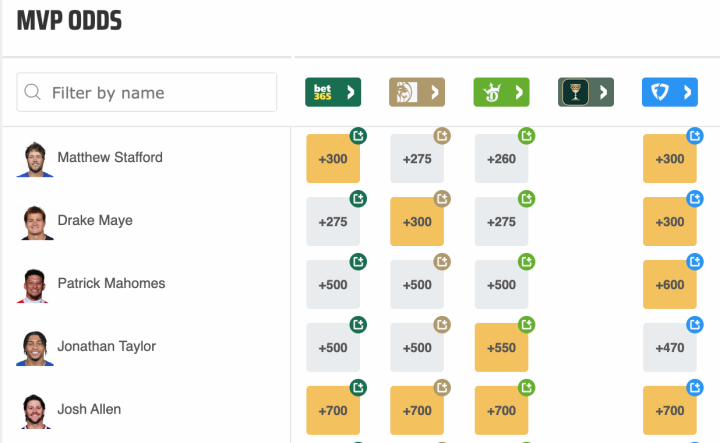The image size is (720, 443).
Task: Choose Drake Maye's +300 BetMGM odds
Action: click(x=417, y=223)
